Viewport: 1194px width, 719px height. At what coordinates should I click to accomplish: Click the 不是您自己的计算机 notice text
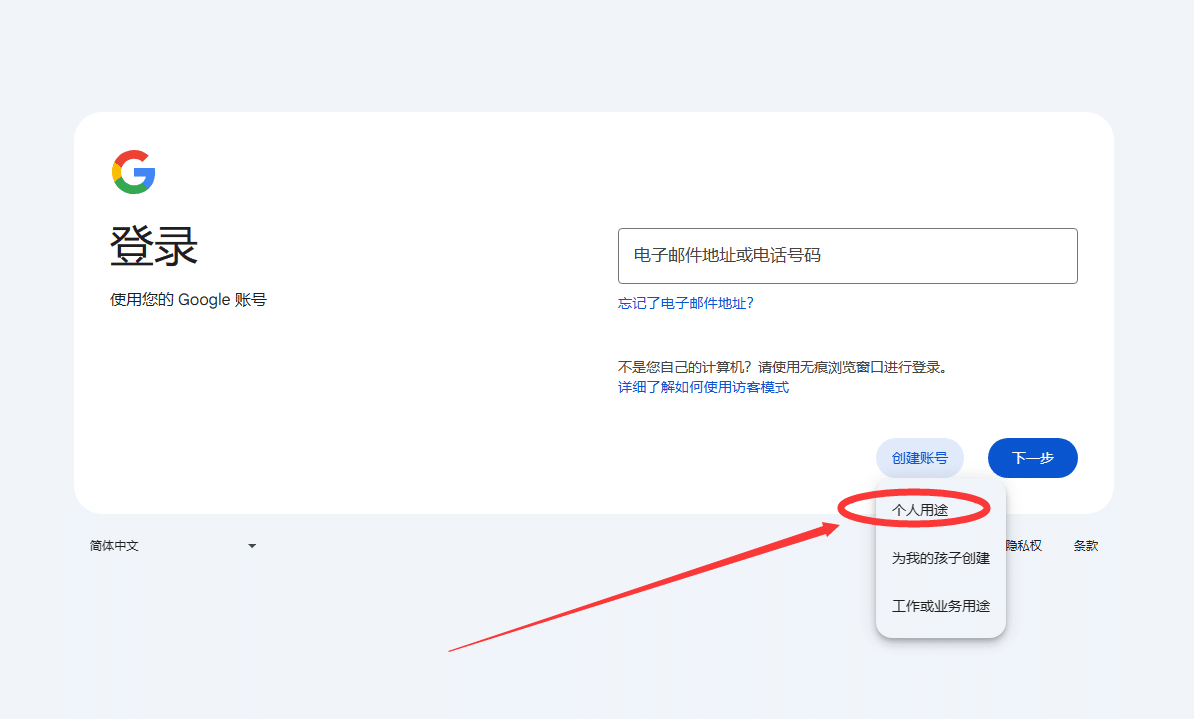pos(783,367)
